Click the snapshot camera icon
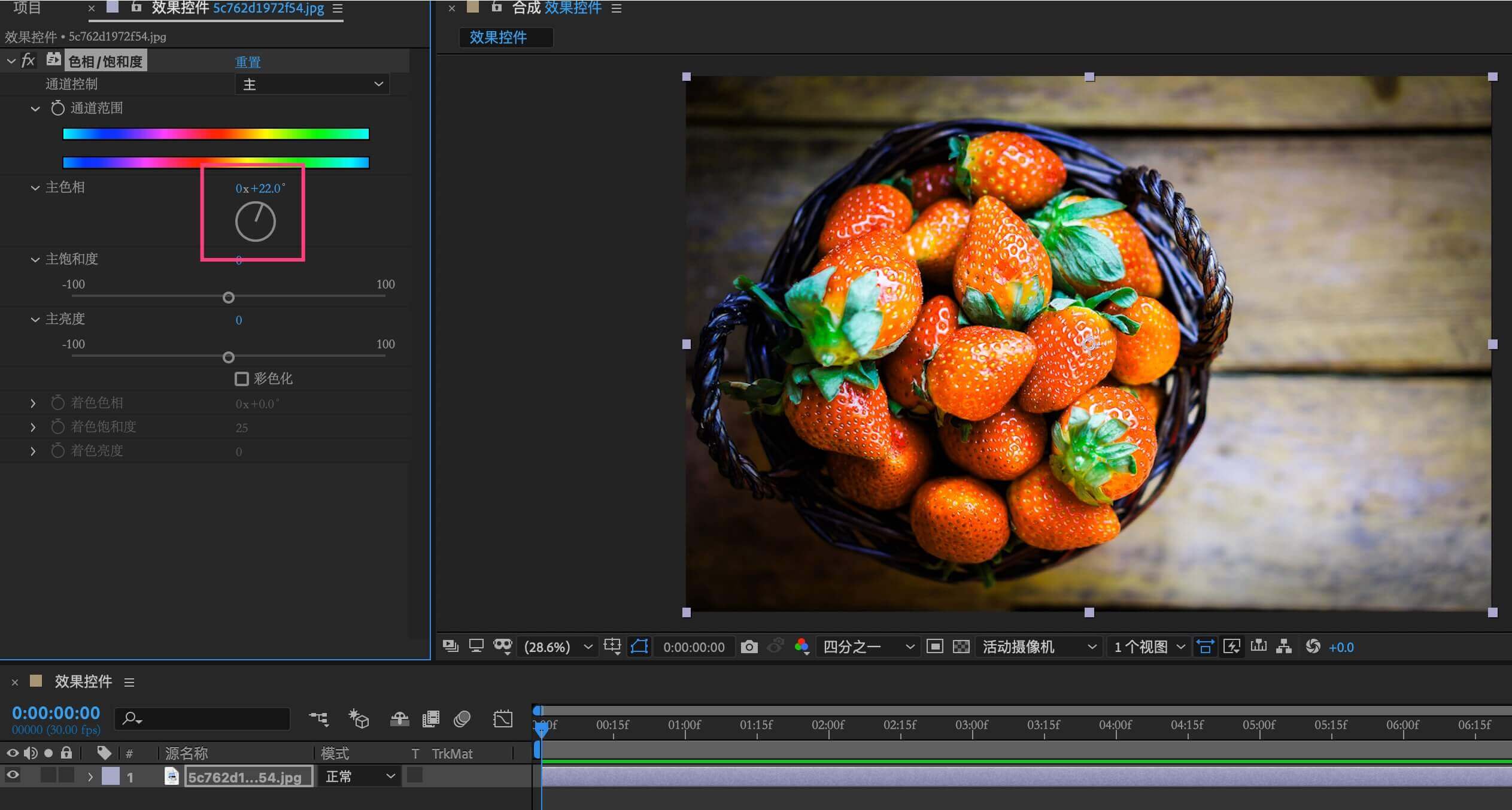This screenshot has width=1512, height=810. (x=749, y=647)
